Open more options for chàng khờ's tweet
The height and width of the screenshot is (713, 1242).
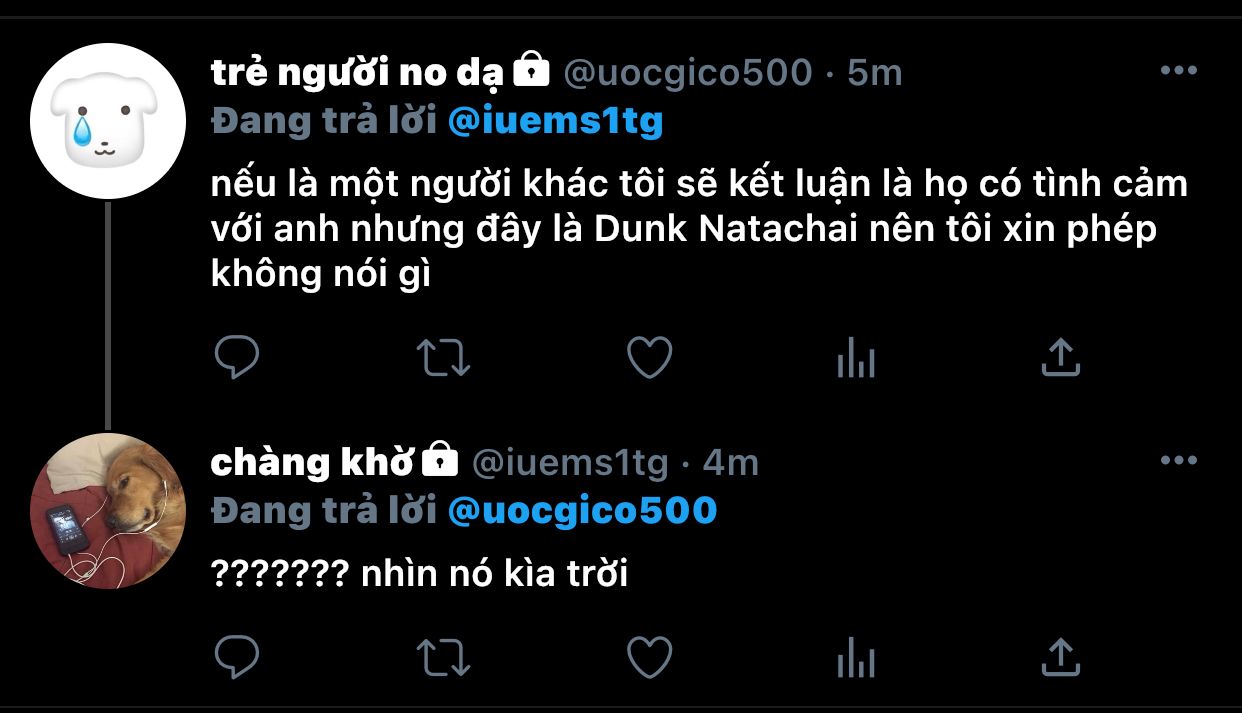click(1178, 461)
